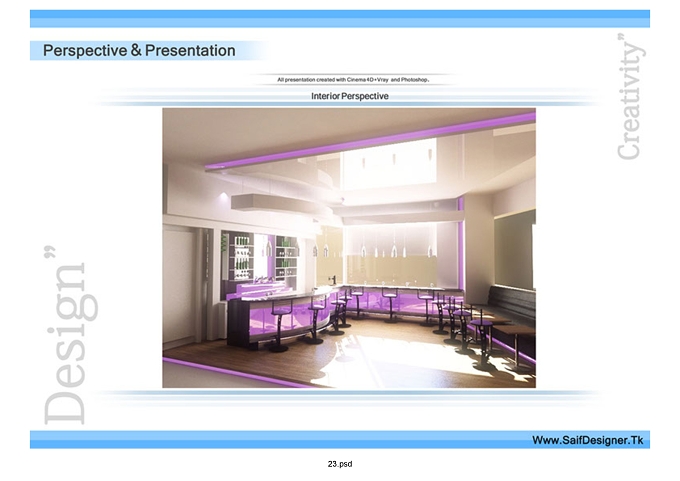Viewport: 680px width, 481px height.
Task: Click the Cinema 4D+Vray and Photoshop caption
Action: point(353,80)
